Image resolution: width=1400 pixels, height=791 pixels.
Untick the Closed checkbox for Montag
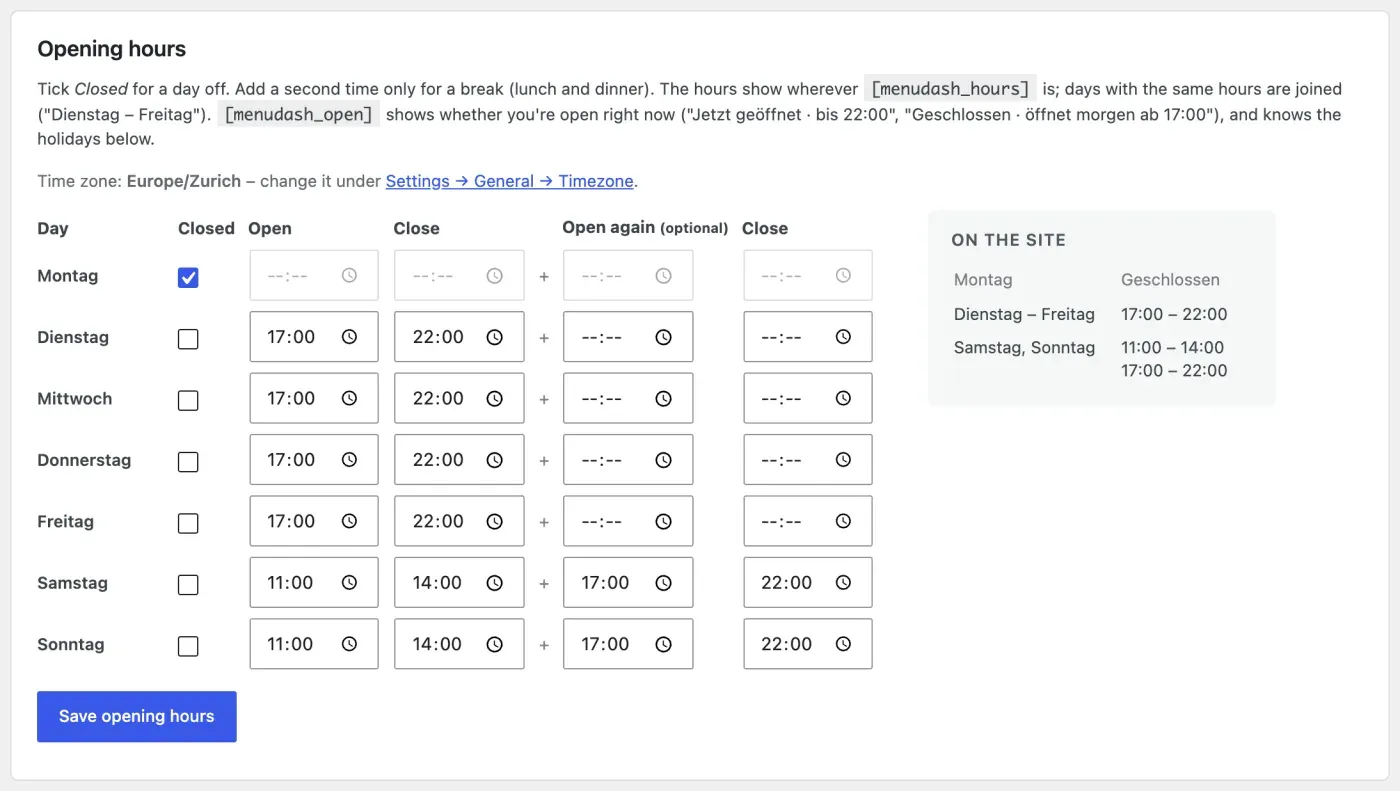tap(188, 277)
